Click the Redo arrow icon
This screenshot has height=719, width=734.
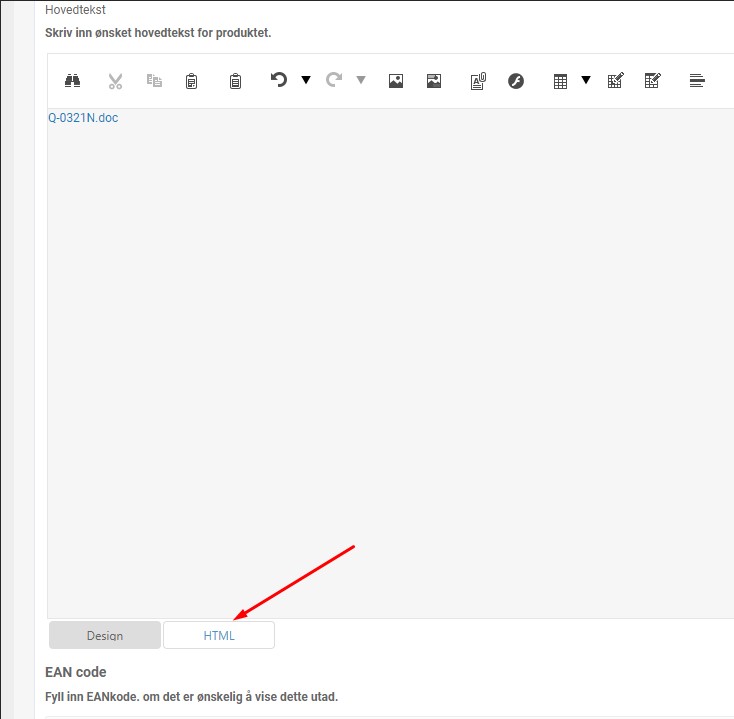click(334, 80)
